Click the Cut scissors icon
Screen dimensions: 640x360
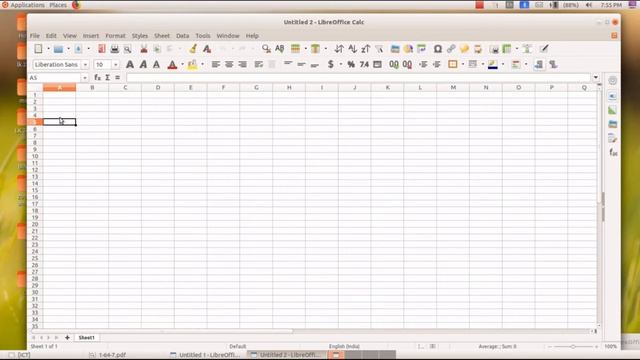(x=144, y=49)
